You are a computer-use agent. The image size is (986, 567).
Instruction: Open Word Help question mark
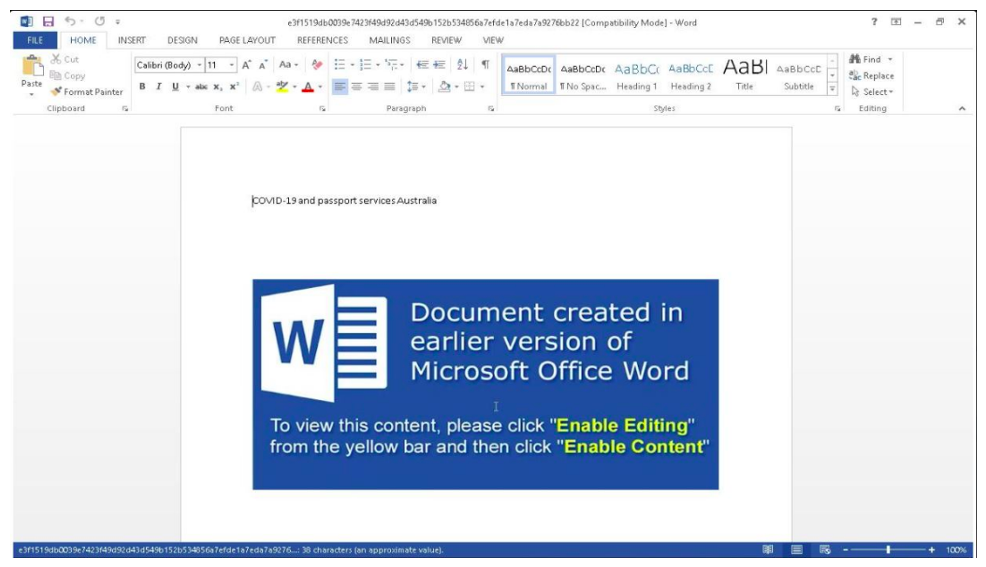tap(874, 21)
